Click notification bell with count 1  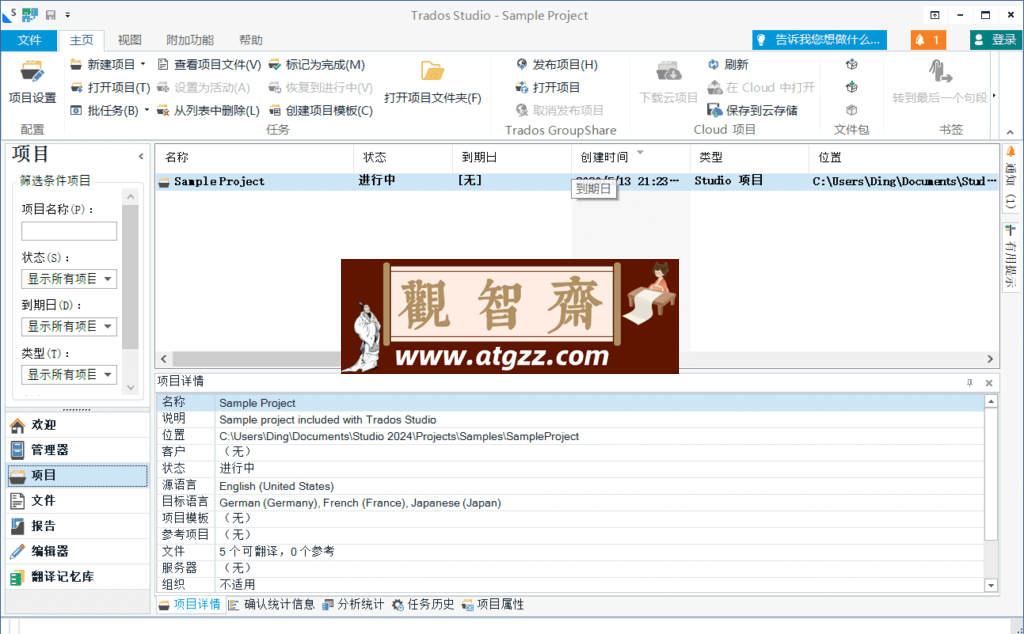coord(927,40)
